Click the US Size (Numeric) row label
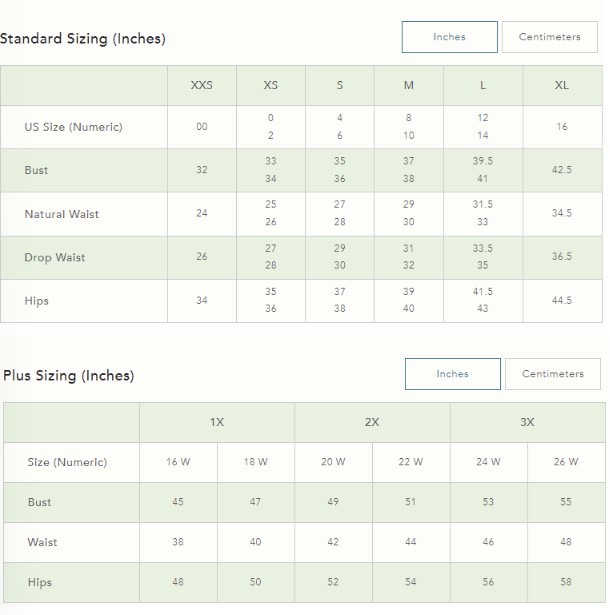 pos(73,127)
